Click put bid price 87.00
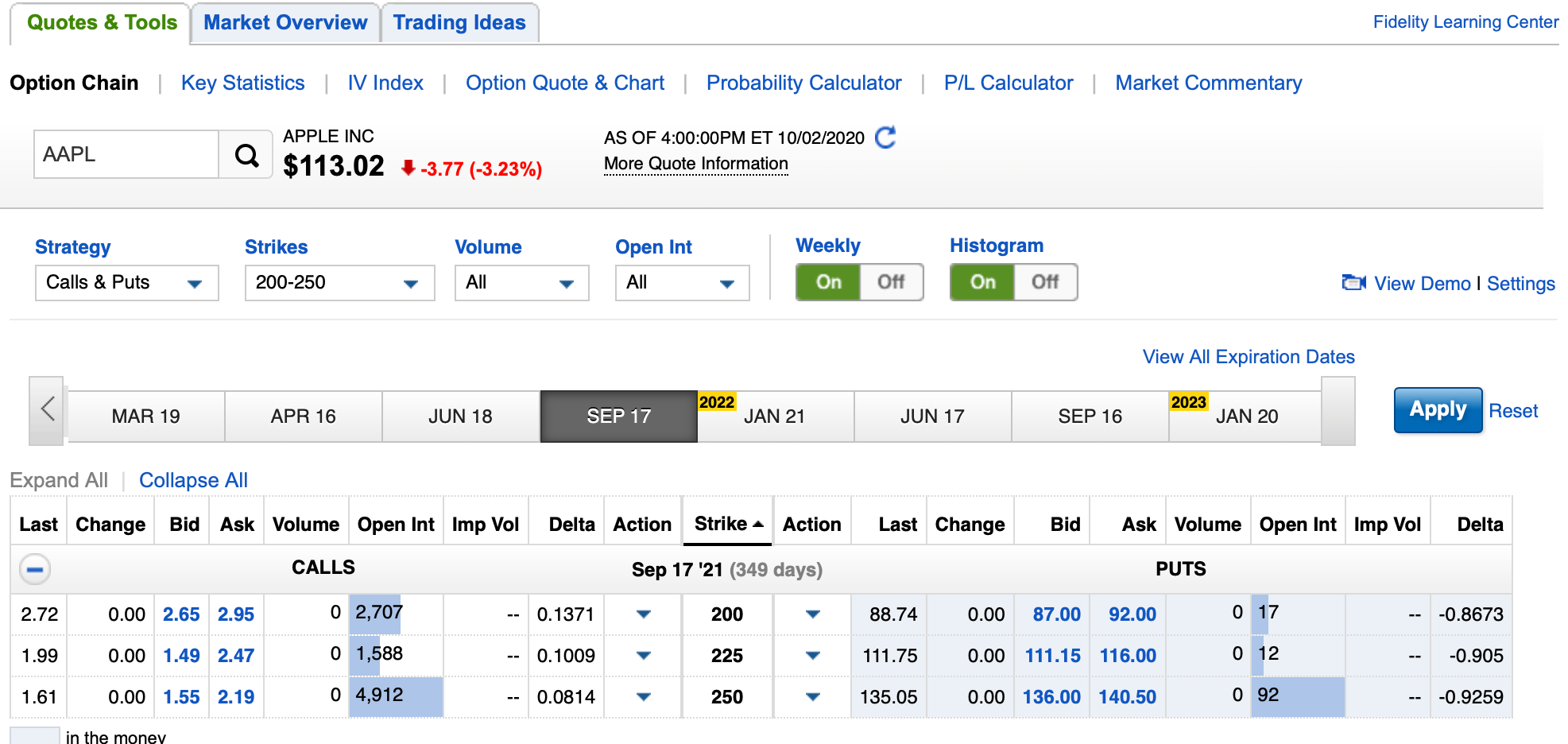Viewport: 1568px width, 744px height. point(1056,614)
